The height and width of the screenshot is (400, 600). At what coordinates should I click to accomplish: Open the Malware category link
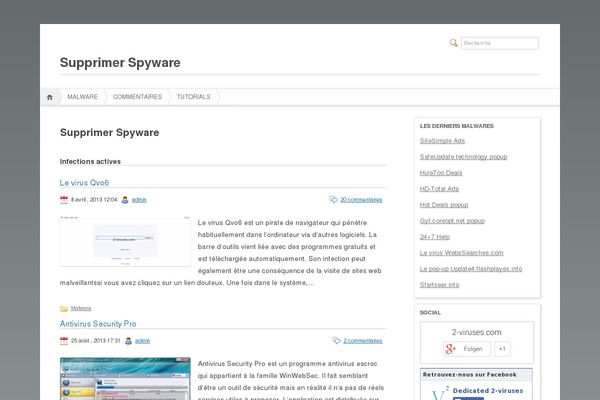click(81, 308)
